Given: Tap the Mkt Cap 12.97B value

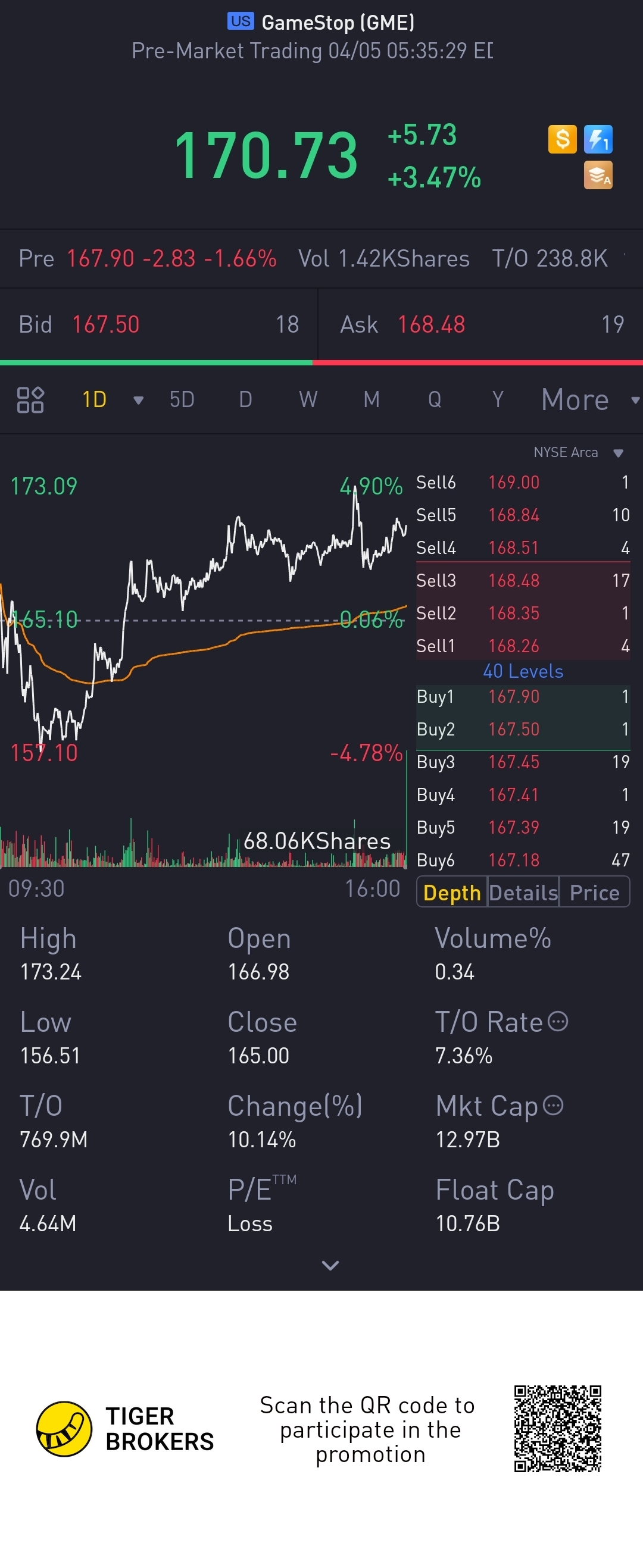Looking at the screenshot, I should coord(467,1140).
